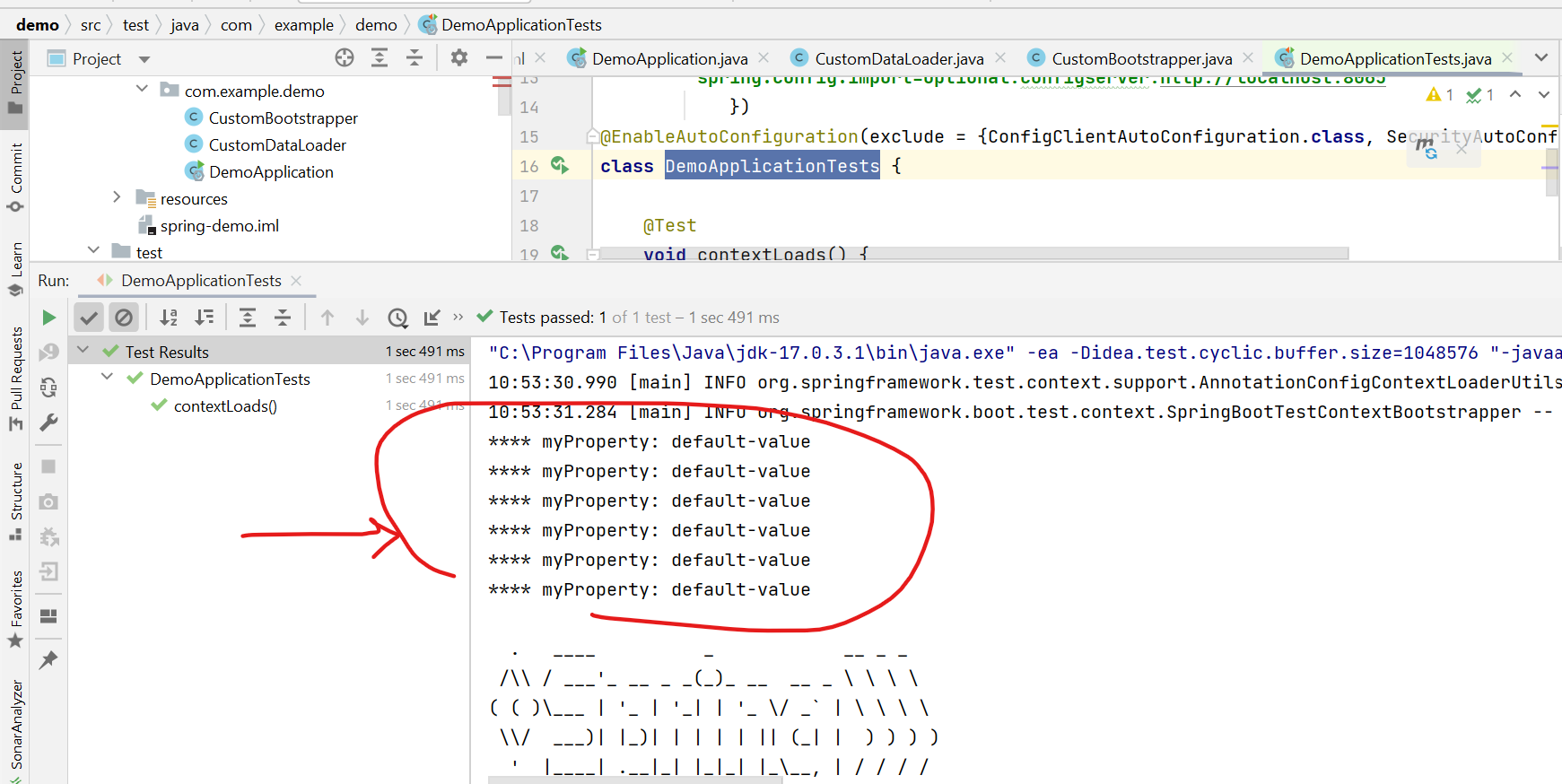Close CustomDataLoader.java tab
This screenshot has width=1562, height=784.
click(1000, 57)
